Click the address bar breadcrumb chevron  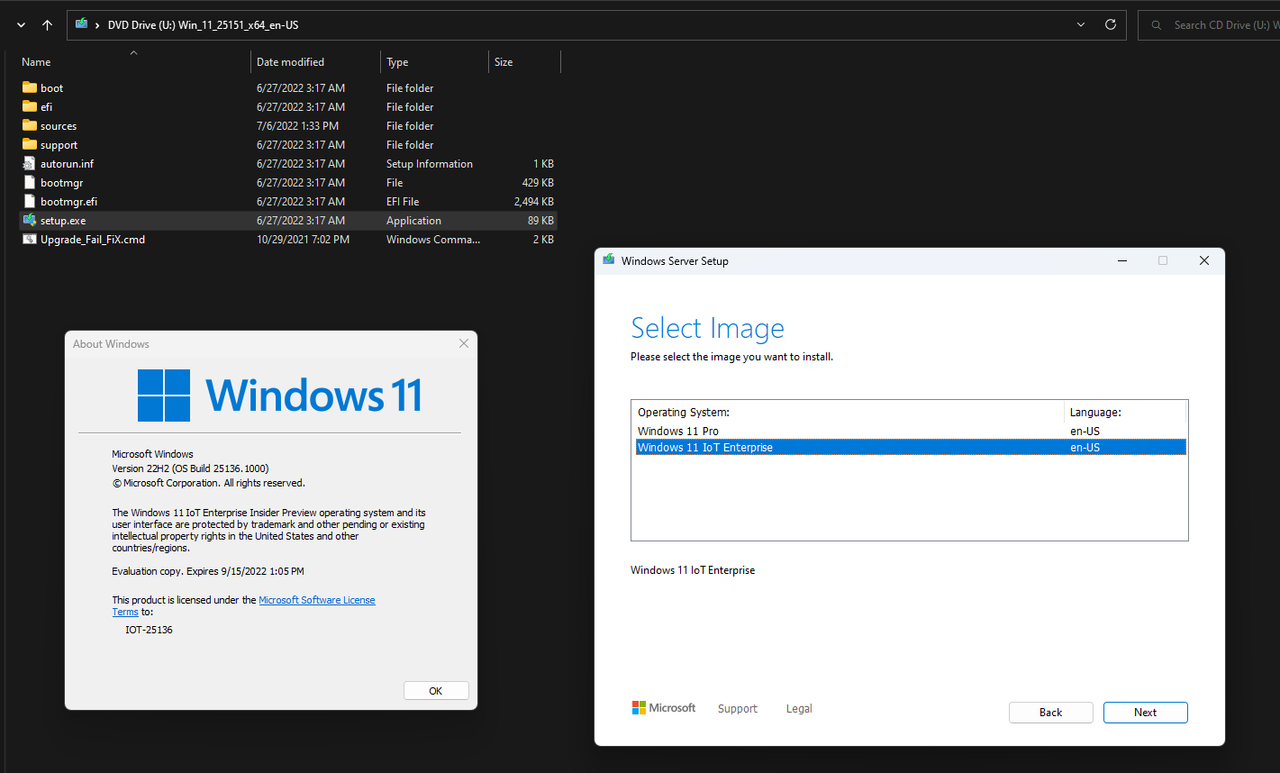pyautogui.click(x=98, y=25)
